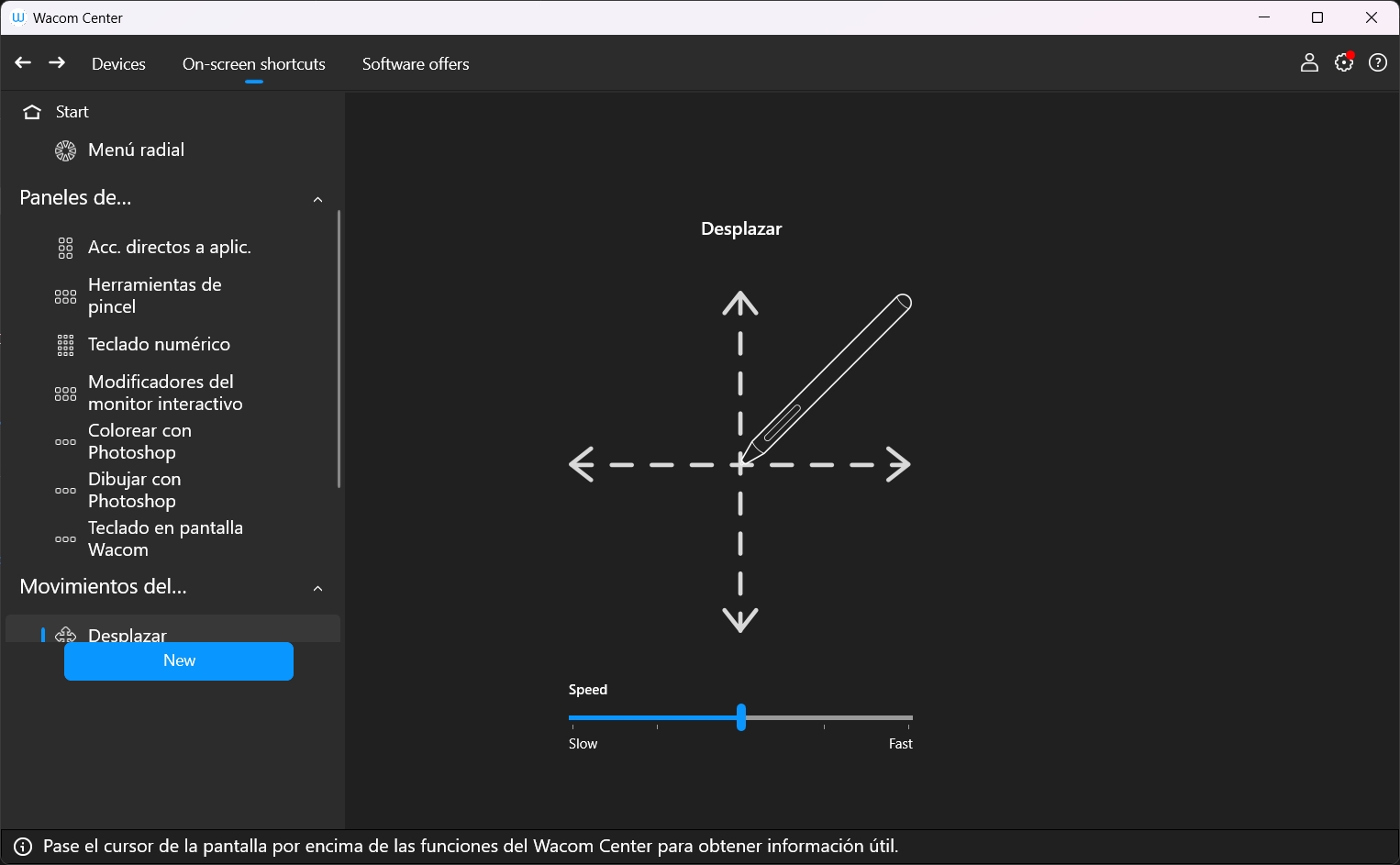This screenshot has width=1400, height=865.
Task: Select the Menú radial wheel icon
Action: tap(65, 150)
